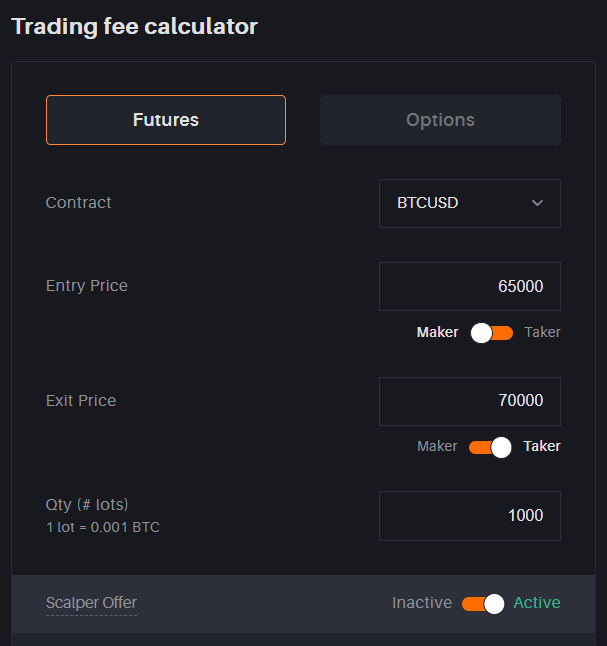
Task: Open the BTCUSD contract dropdown
Action: coord(469,203)
